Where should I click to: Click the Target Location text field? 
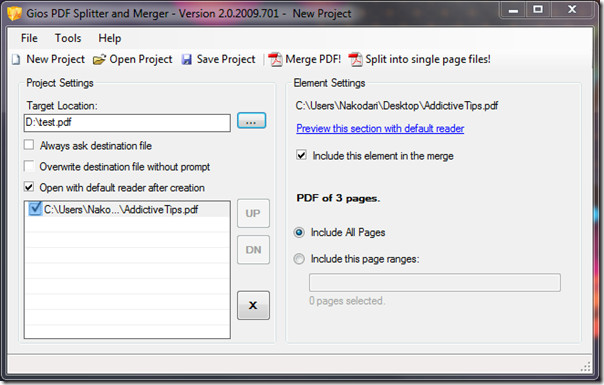[x=127, y=123]
